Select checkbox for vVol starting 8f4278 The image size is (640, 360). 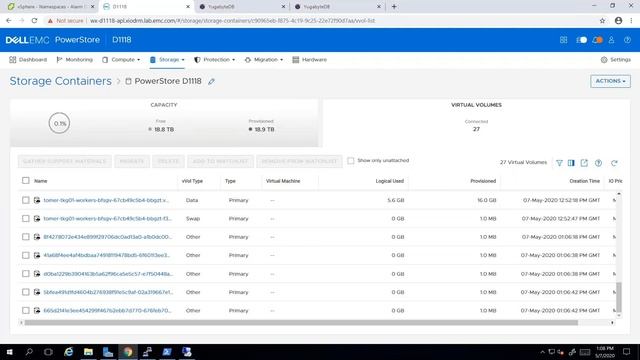(26, 237)
